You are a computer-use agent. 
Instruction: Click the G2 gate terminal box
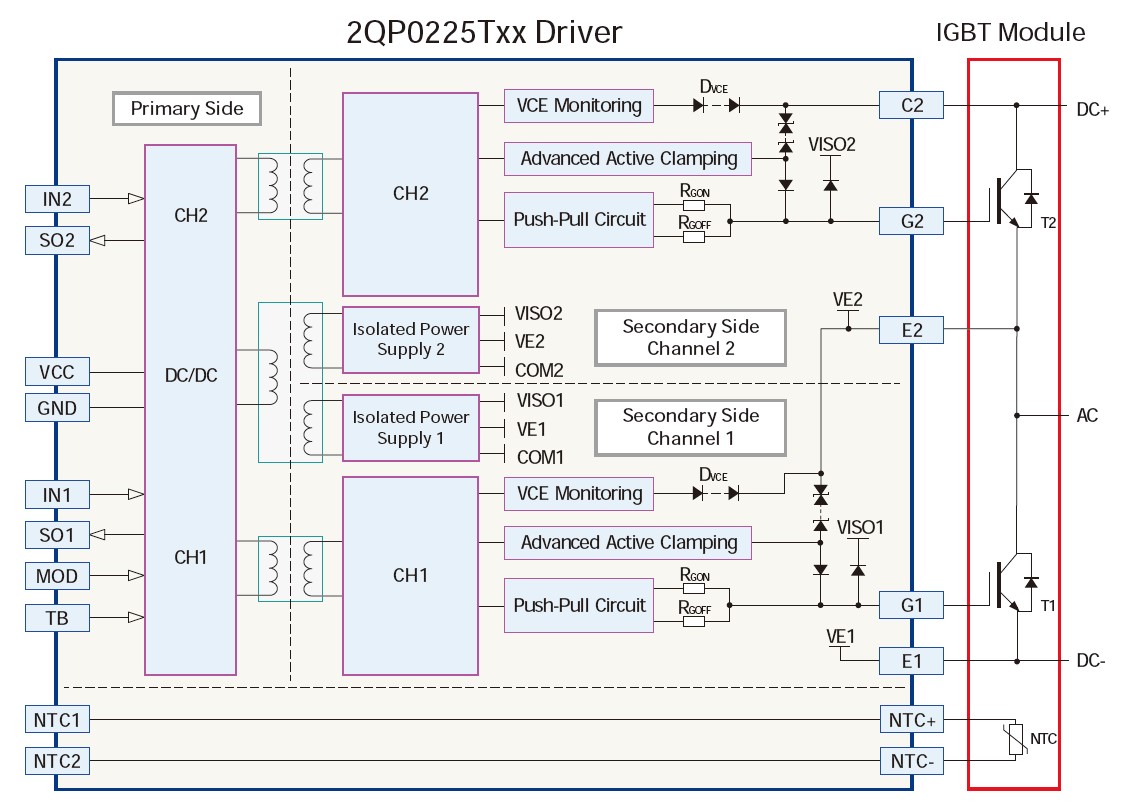(x=911, y=221)
